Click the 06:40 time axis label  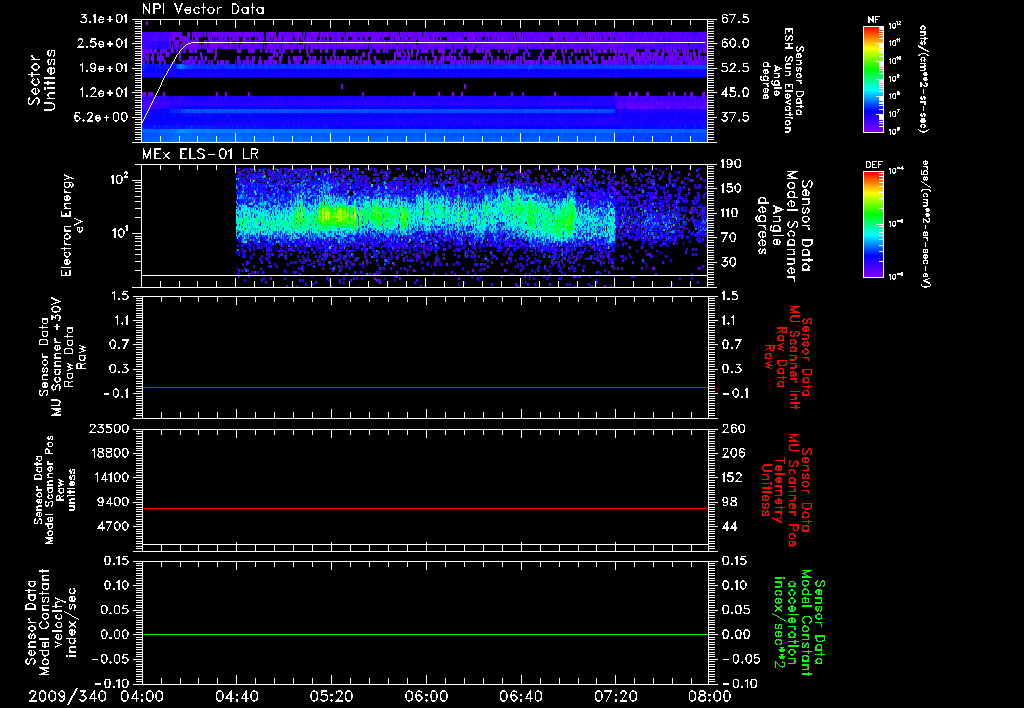coord(520,696)
